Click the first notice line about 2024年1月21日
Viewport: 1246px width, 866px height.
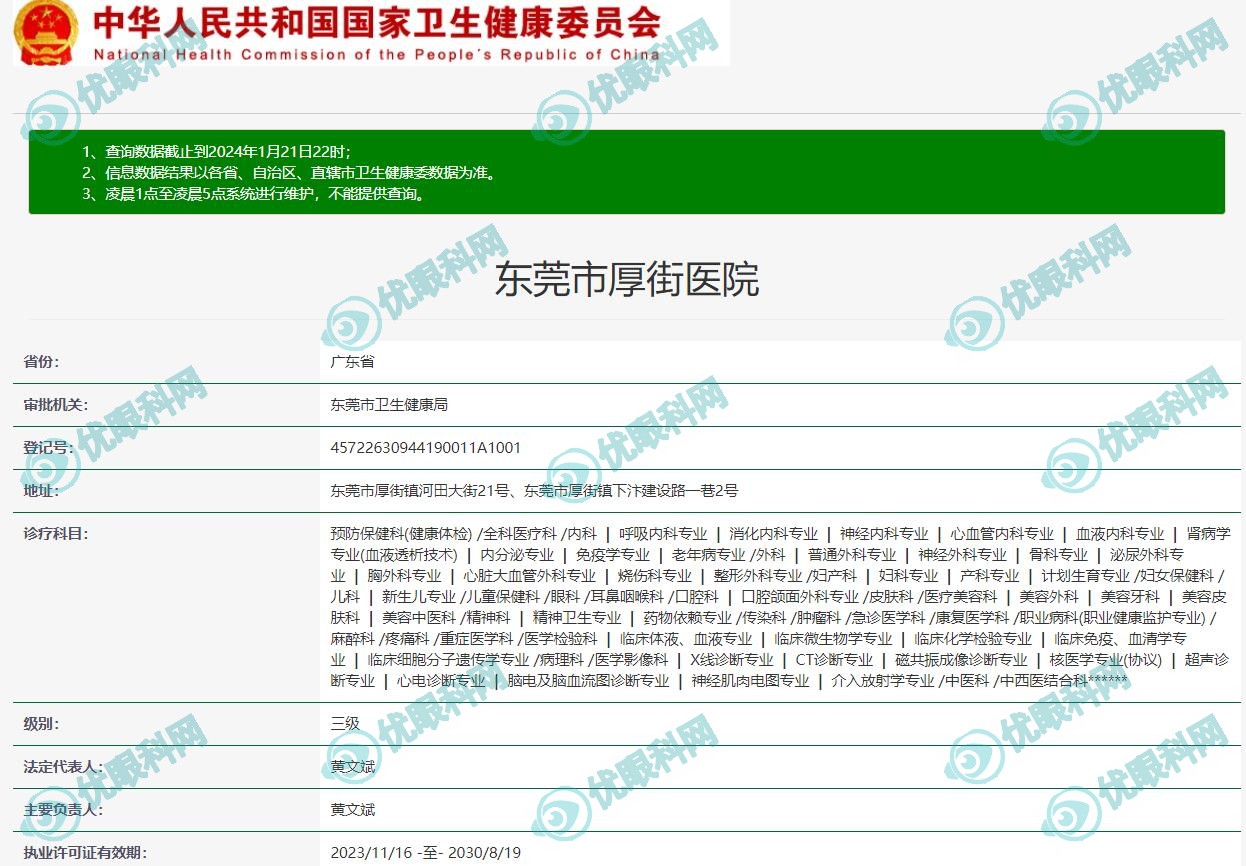[x=216, y=151]
